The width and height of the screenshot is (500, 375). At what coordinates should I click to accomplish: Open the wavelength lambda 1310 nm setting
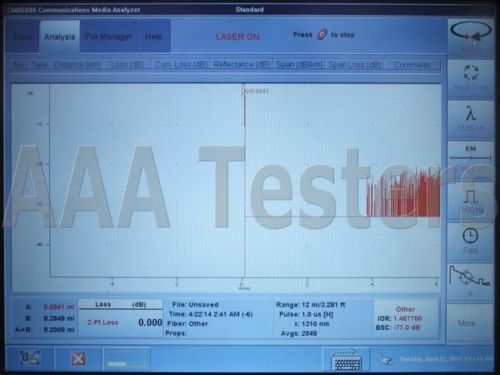pyautogui.click(x=470, y=118)
